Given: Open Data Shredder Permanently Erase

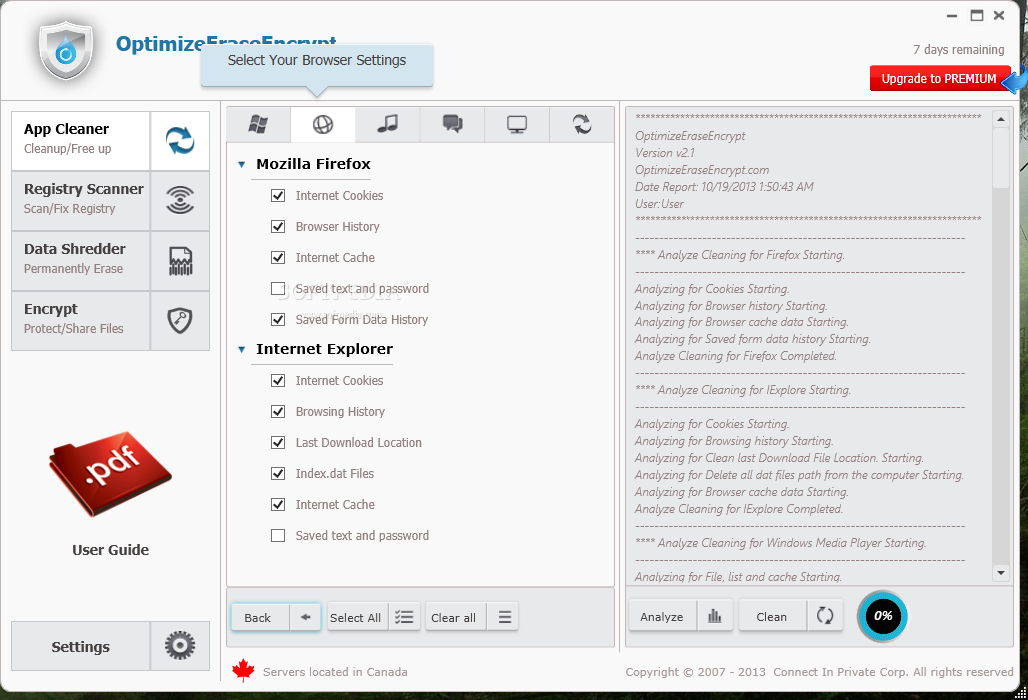Looking at the screenshot, I should coord(81,261).
